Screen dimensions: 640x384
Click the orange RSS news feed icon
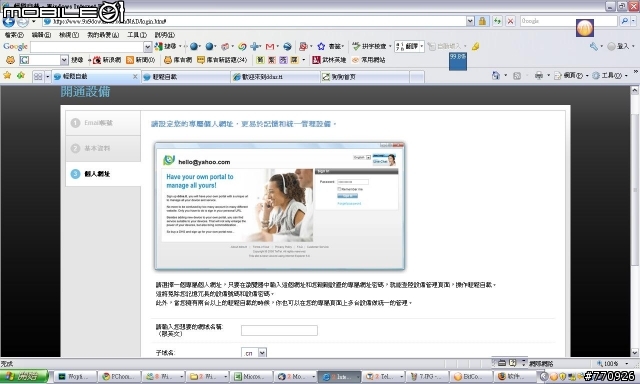pos(130,60)
